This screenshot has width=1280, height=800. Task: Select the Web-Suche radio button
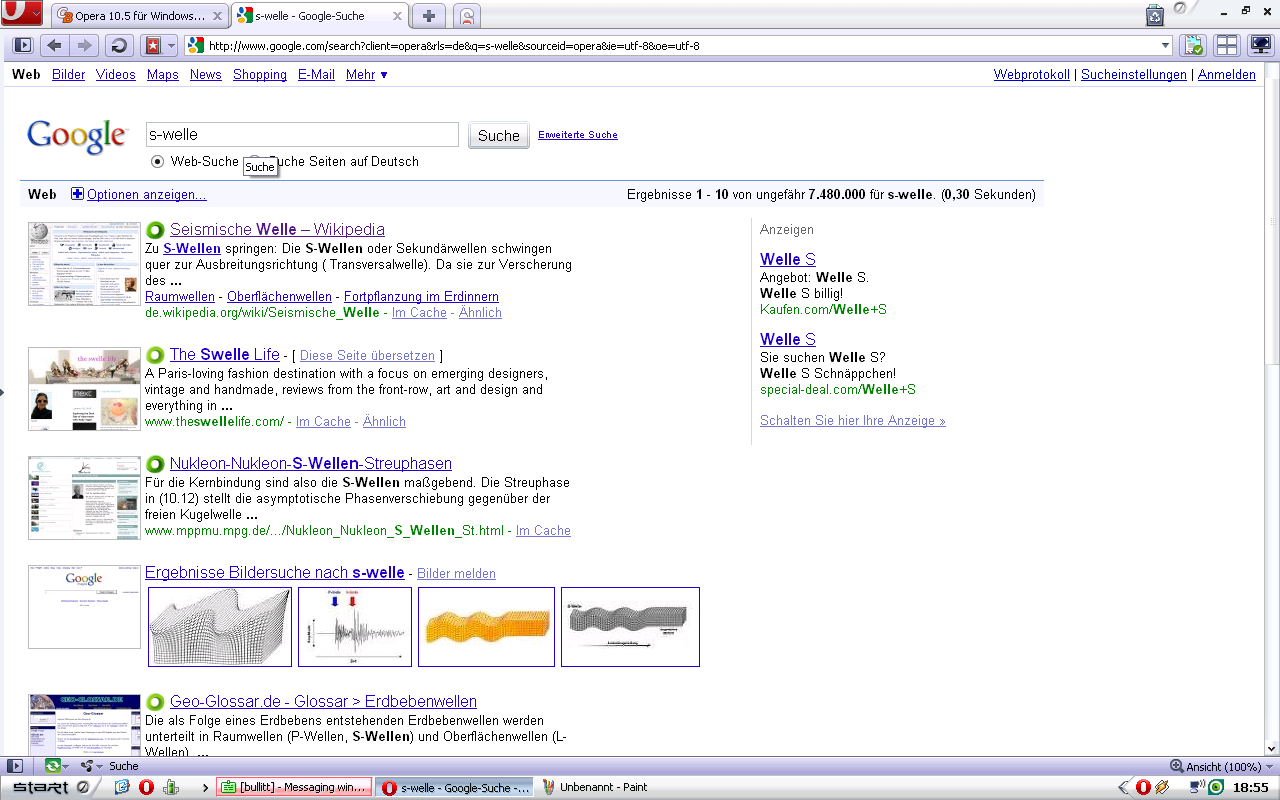click(158, 161)
